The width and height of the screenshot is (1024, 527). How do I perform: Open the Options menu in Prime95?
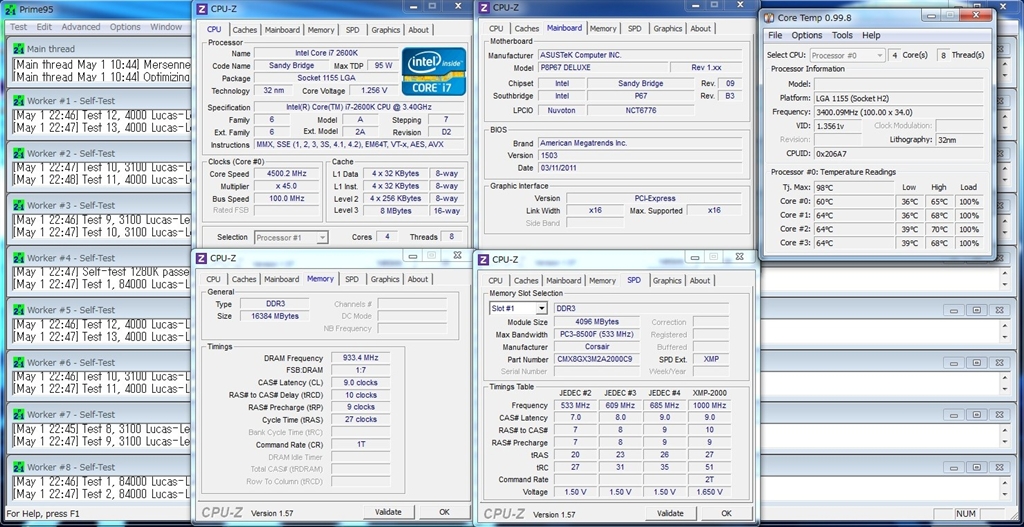click(x=125, y=27)
